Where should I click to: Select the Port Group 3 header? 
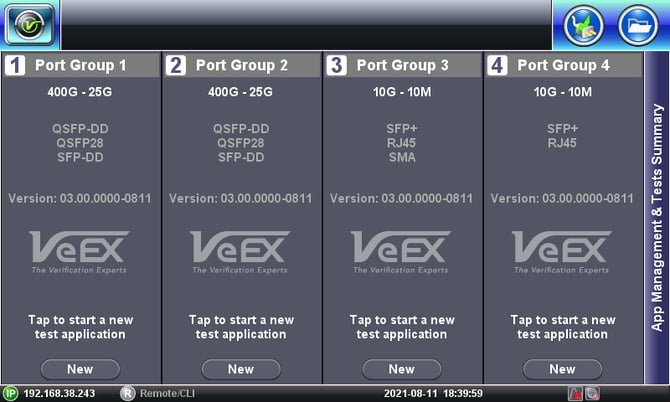click(403, 65)
